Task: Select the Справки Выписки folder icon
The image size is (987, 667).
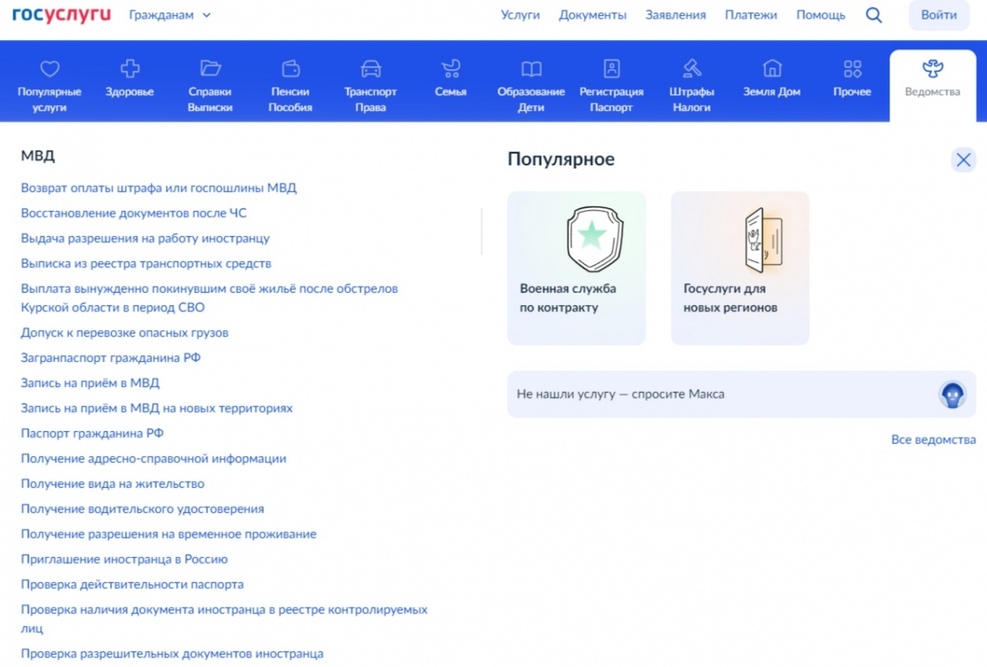Action: pos(210,69)
